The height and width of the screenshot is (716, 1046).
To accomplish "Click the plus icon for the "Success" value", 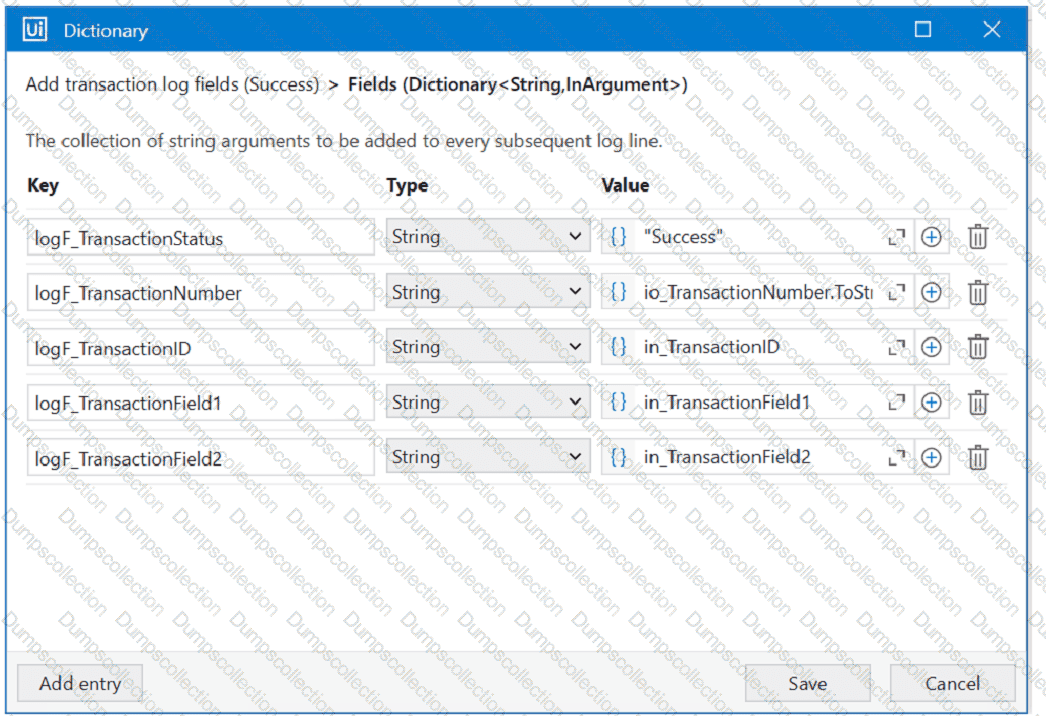I will [931, 237].
